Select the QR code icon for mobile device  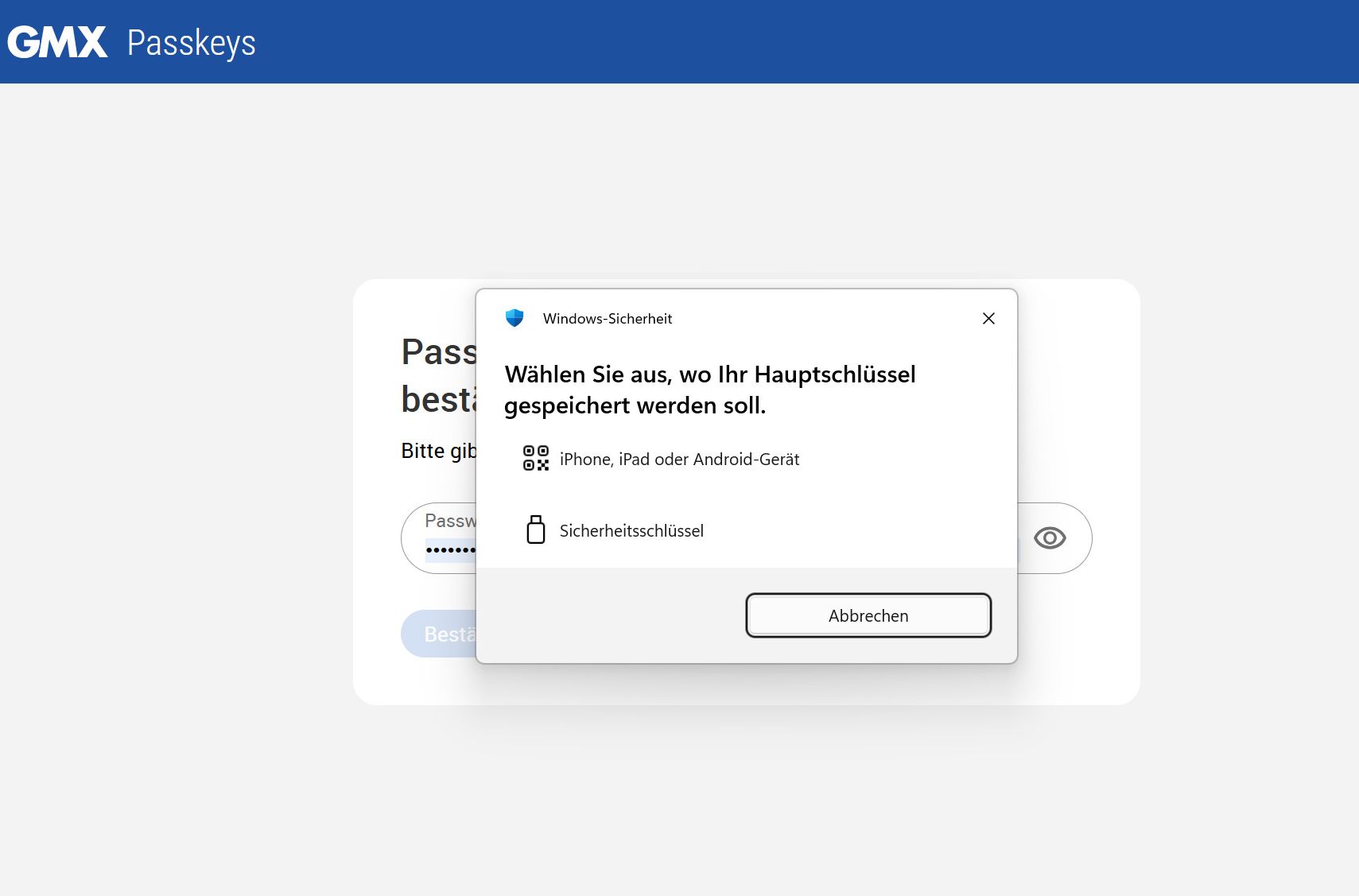pos(536,459)
